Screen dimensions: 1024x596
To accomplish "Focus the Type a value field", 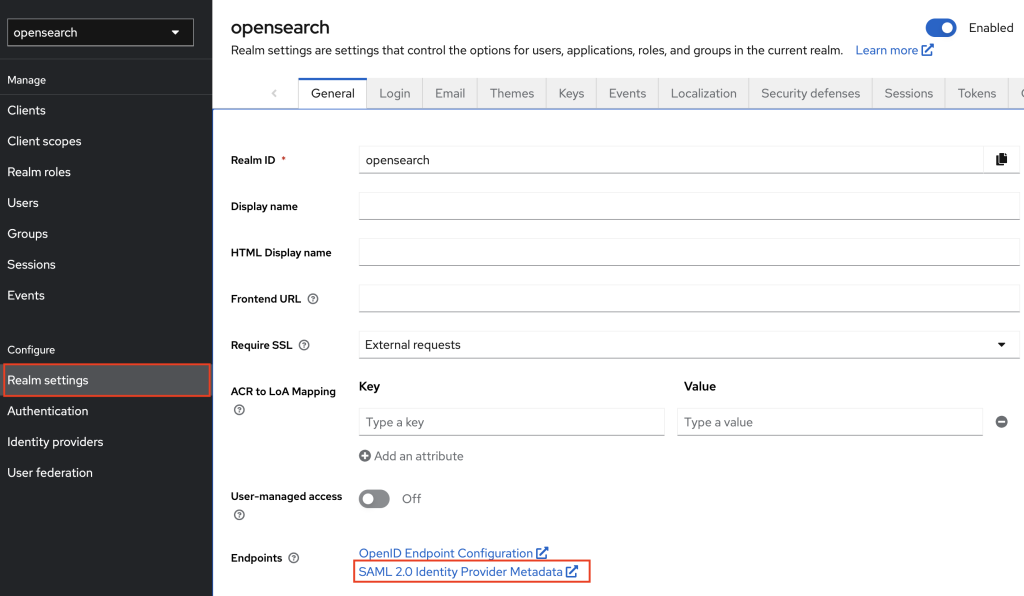I will pos(830,422).
